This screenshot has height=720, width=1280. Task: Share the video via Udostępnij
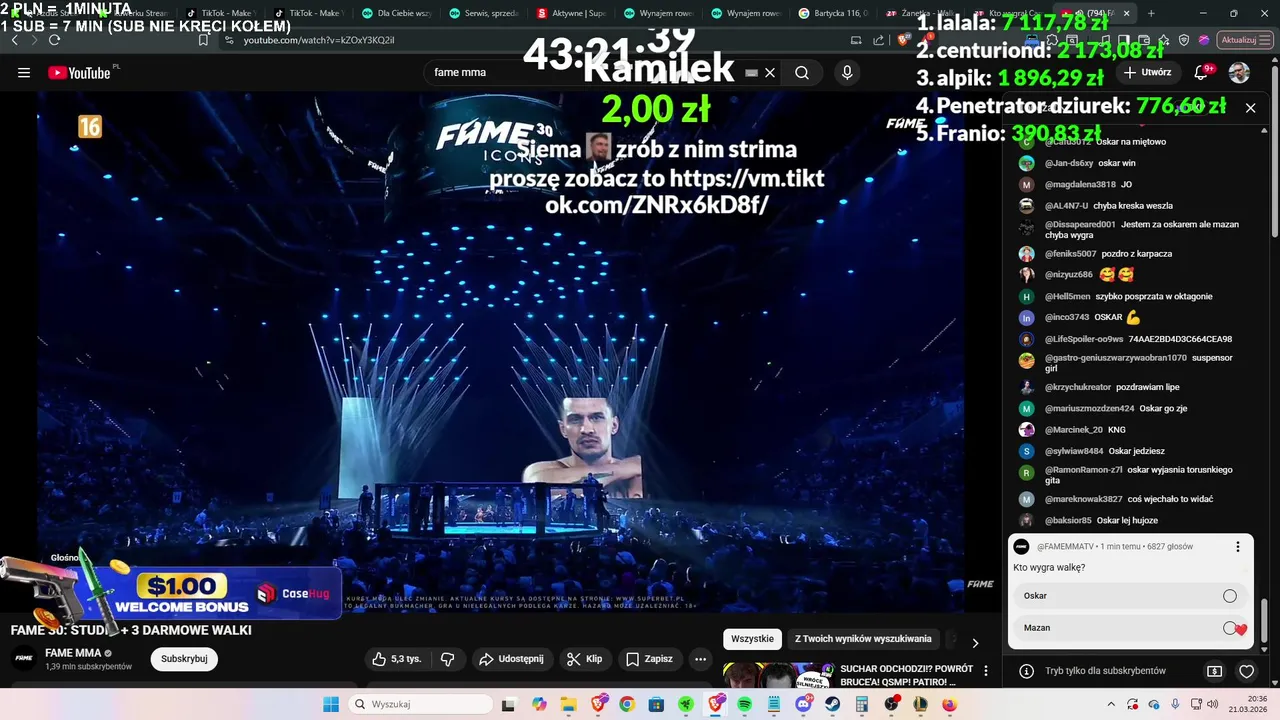coord(511,659)
